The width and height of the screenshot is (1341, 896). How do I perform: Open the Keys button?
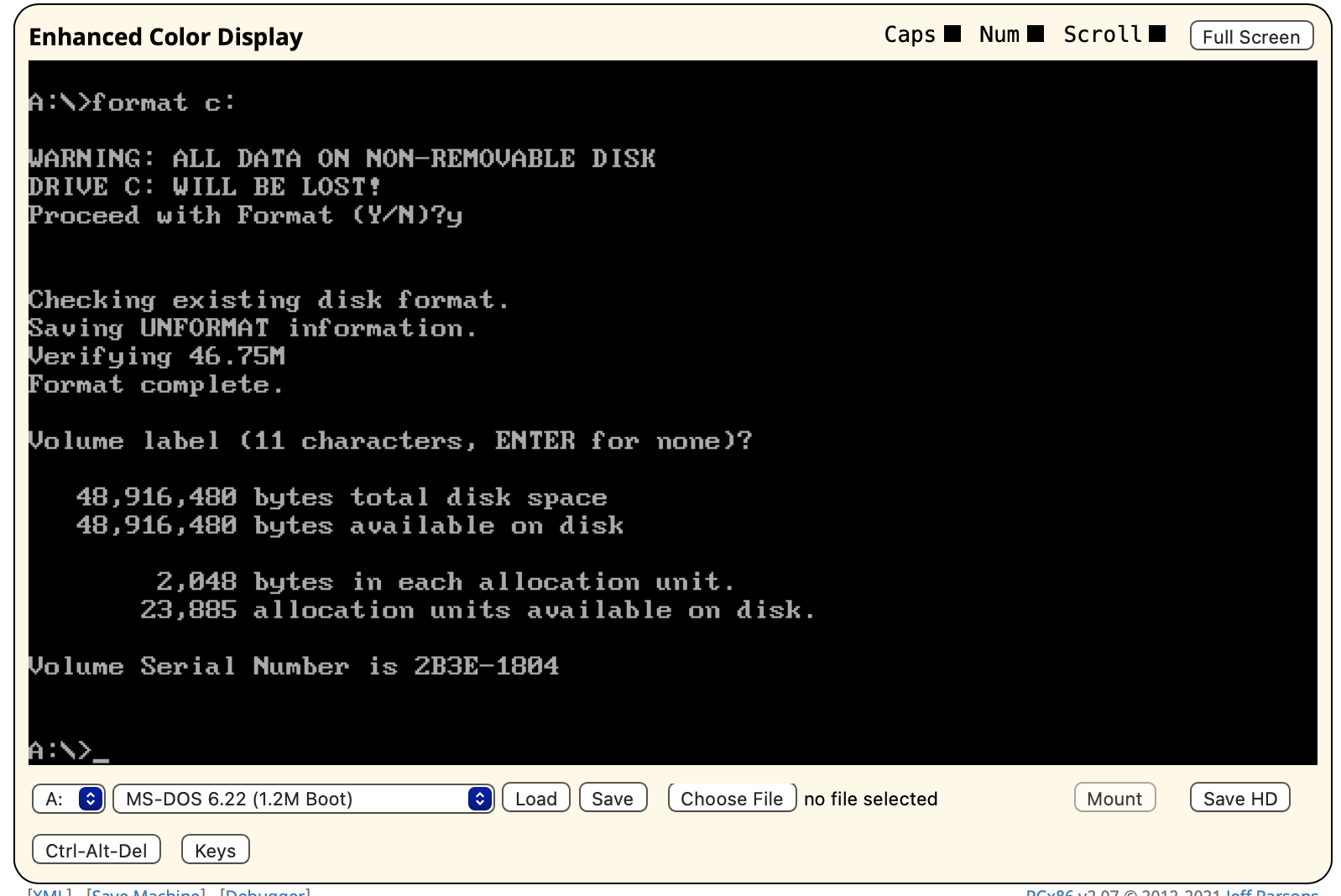click(216, 850)
